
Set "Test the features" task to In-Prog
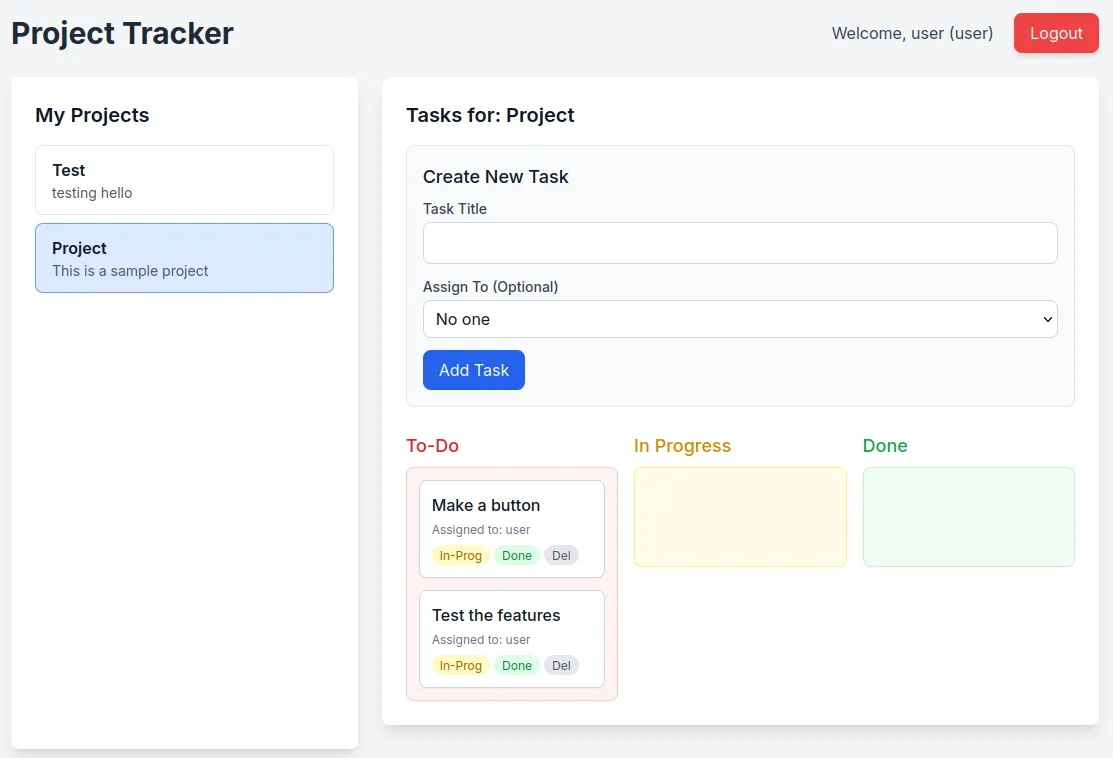460,665
